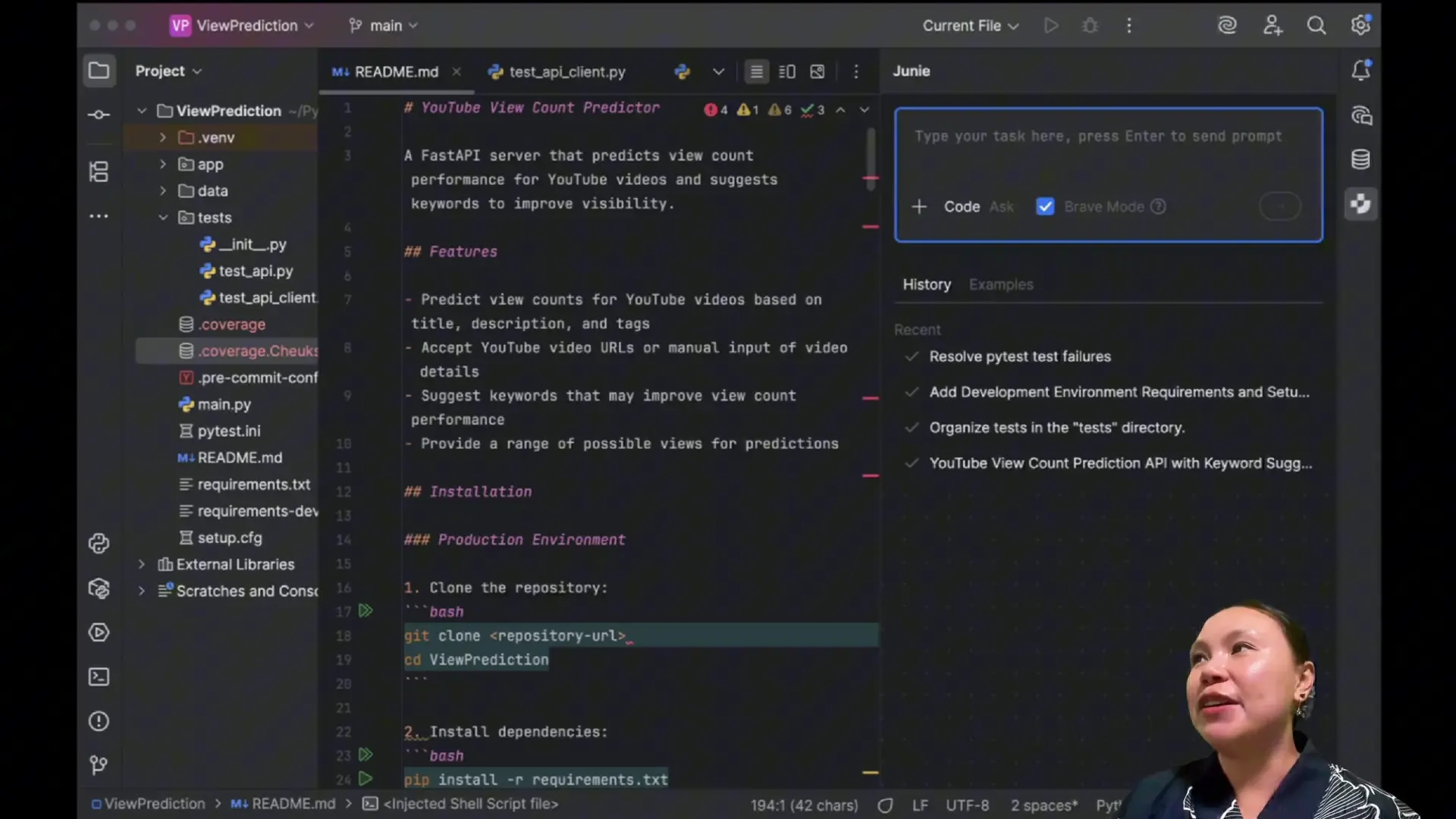
Task: Open the AI swirl icon in title bar
Action: (1227, 26)
